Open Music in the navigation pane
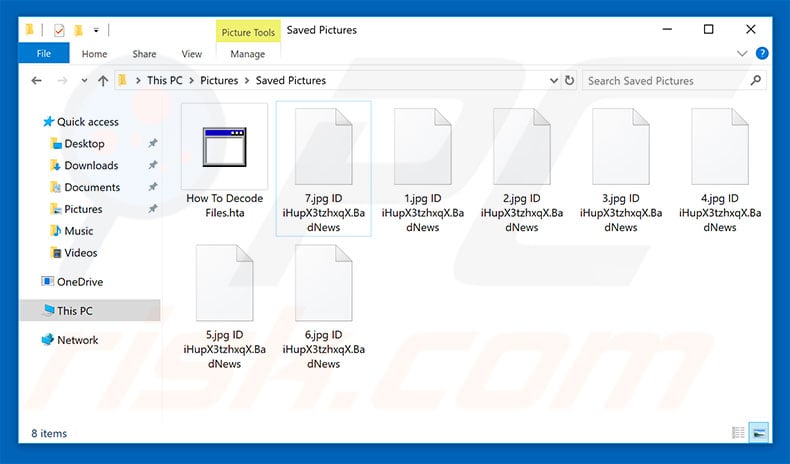This screenshot has height=464, width=790. point(72,231)
